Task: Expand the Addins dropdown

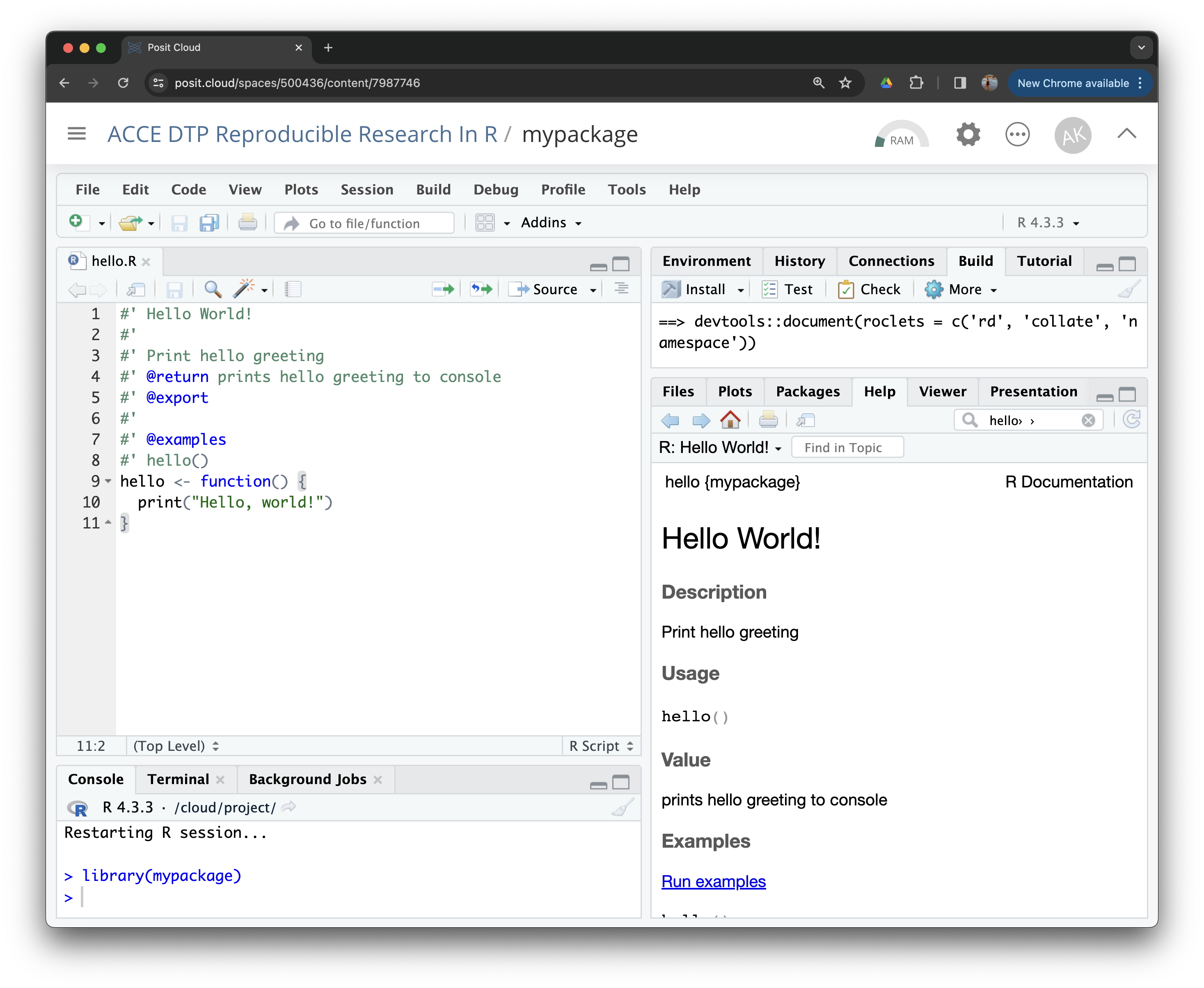Action: [551, 222]
